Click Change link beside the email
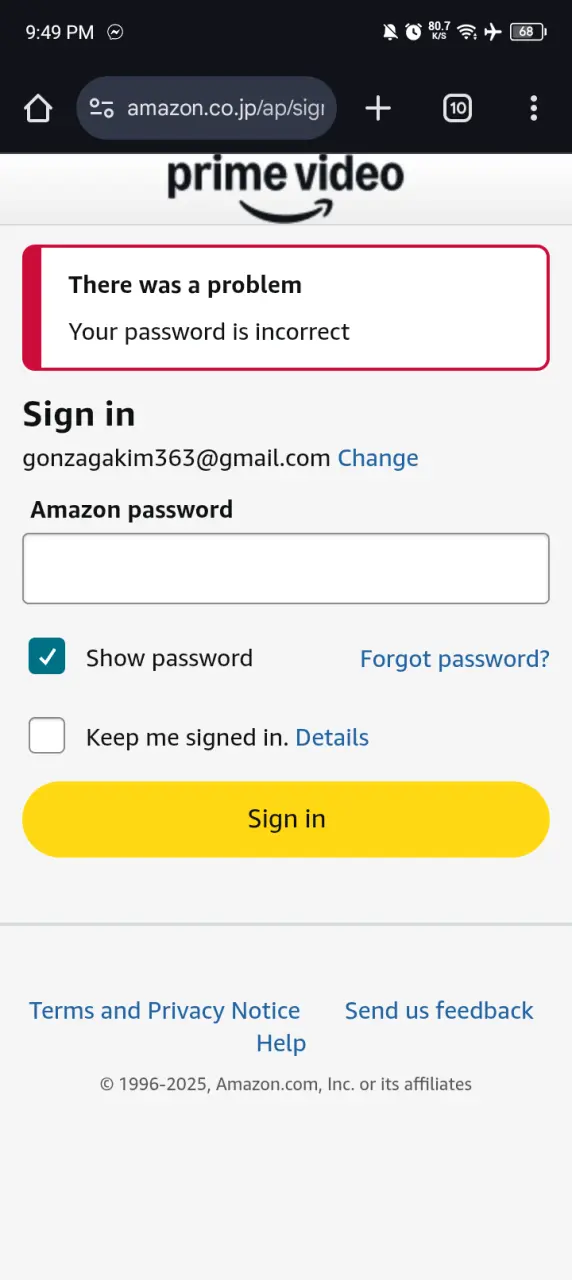Viewport: 572px width, 1280px height. (378, 458)
